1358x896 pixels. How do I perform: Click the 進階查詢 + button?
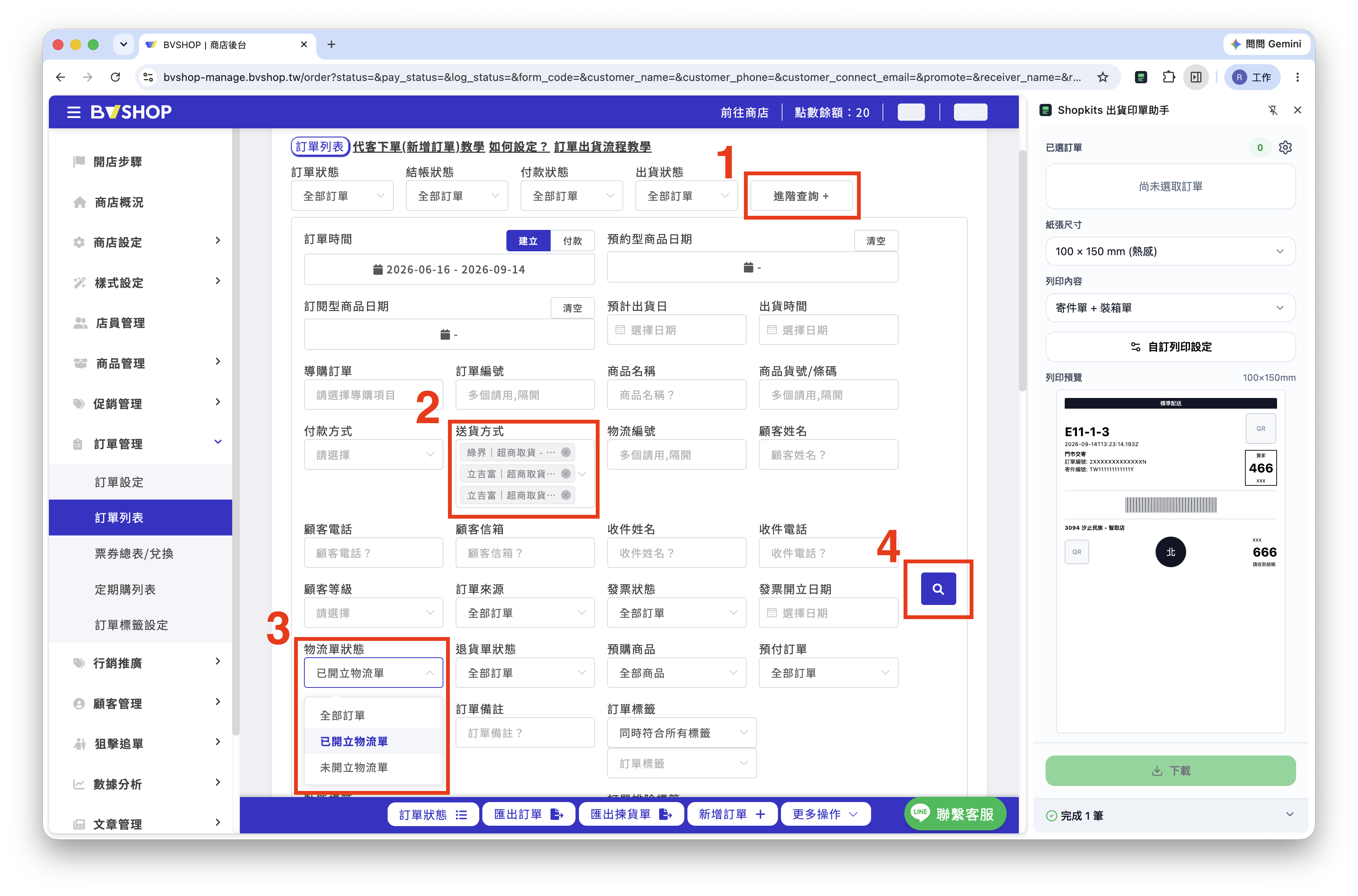point(801,196)
